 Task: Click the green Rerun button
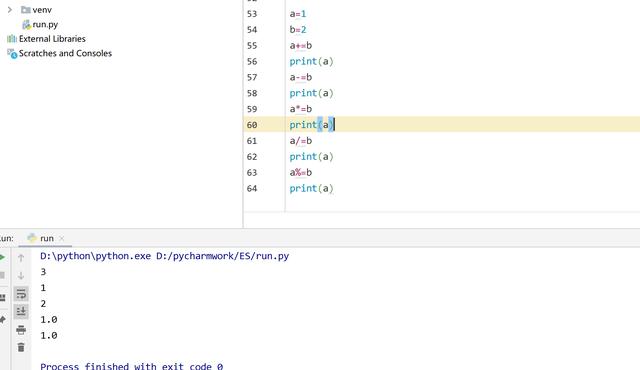2,257
